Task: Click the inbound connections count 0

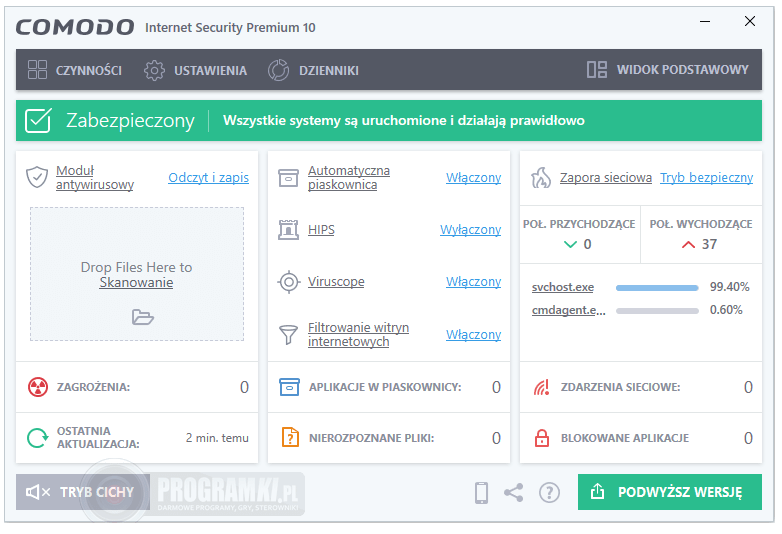Action: [587, 244]
